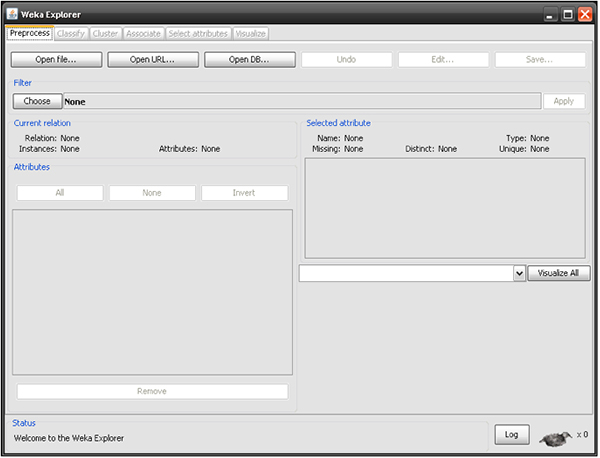This screenshot has height=458, width=600.
Task: Expand the class attribute dropdown arrow
Action: click(519, 273)
